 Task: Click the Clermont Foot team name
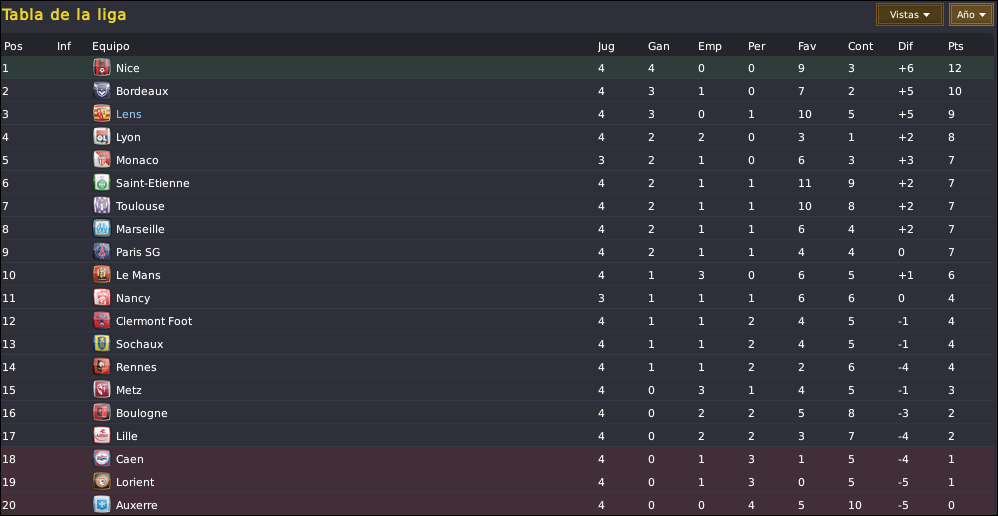click(x=154, y=321)
